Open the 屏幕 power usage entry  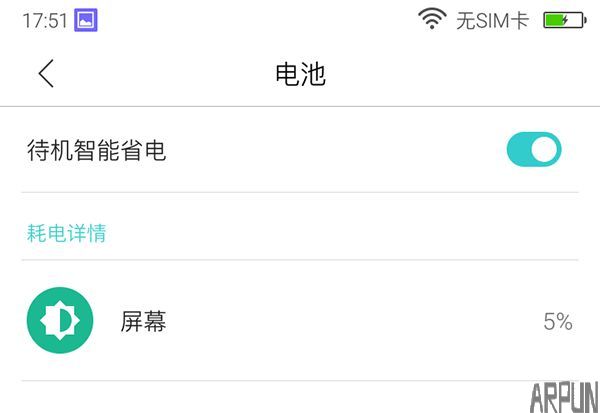[300, 321]
